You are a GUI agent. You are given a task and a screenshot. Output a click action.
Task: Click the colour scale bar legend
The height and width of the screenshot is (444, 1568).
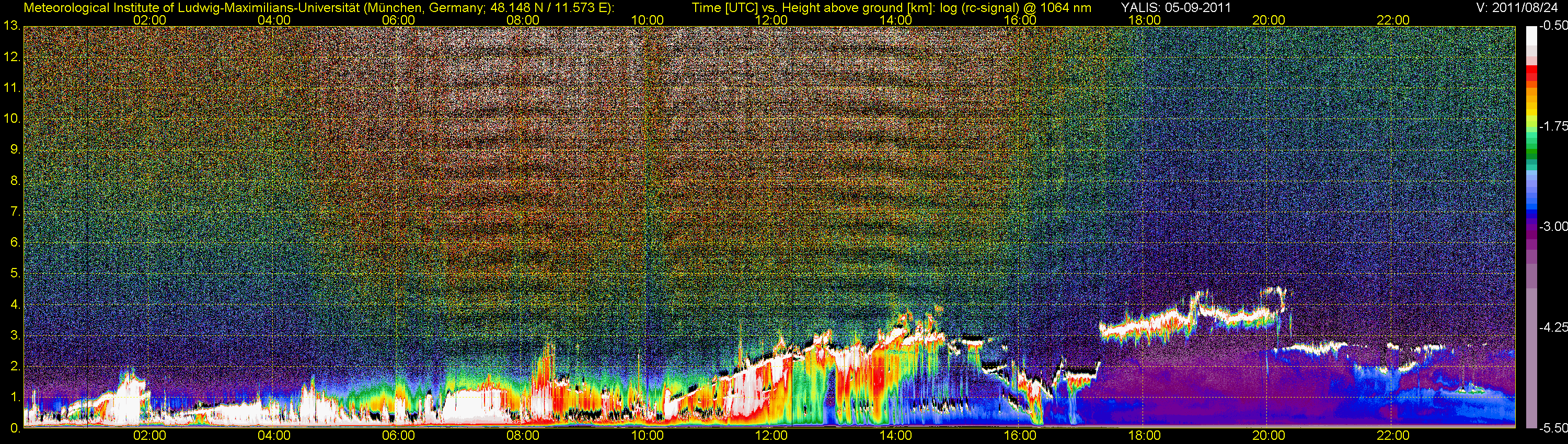tap(1531, 227)
